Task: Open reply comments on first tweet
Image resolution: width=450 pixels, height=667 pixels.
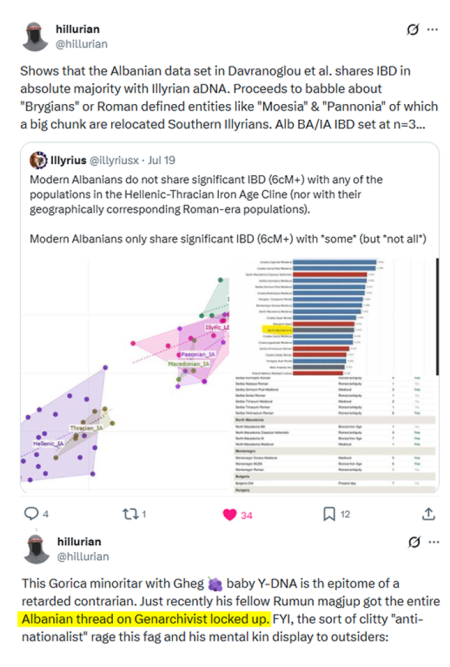Action: coord(31,513)
